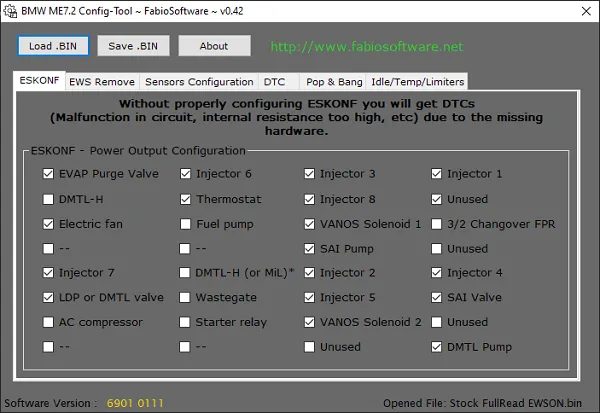Toggle the Injector 7 checkbox
600x413 pixels.
(x=48, y=273)
